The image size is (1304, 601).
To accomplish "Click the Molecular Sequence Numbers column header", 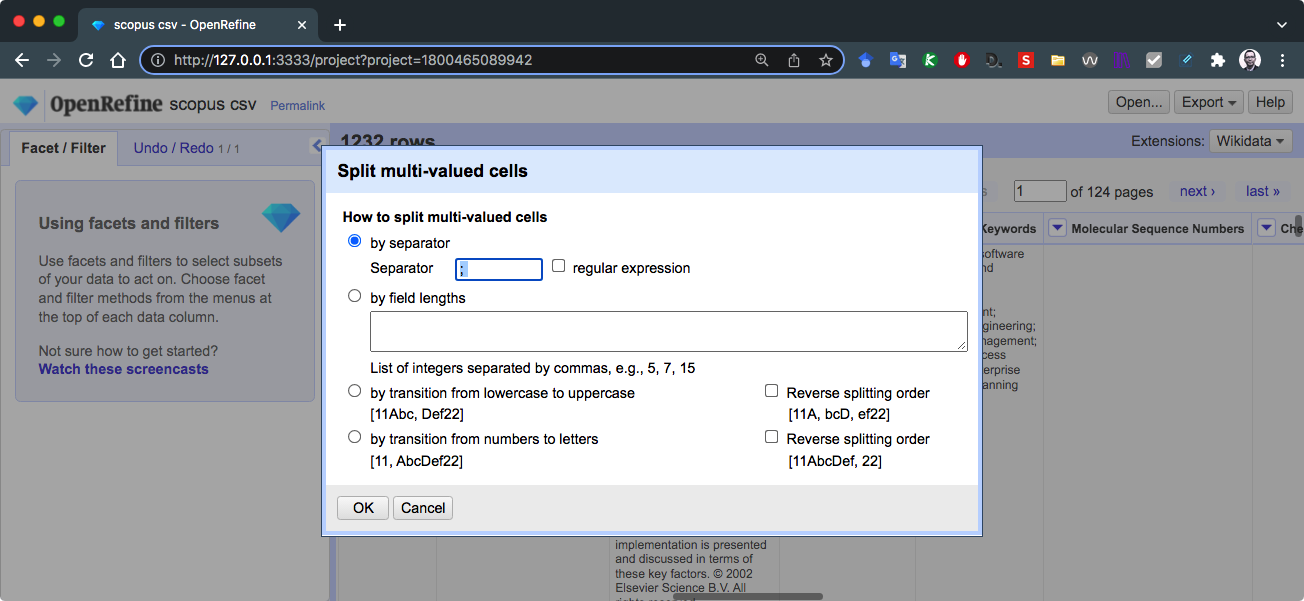I will coord(1158,229).
